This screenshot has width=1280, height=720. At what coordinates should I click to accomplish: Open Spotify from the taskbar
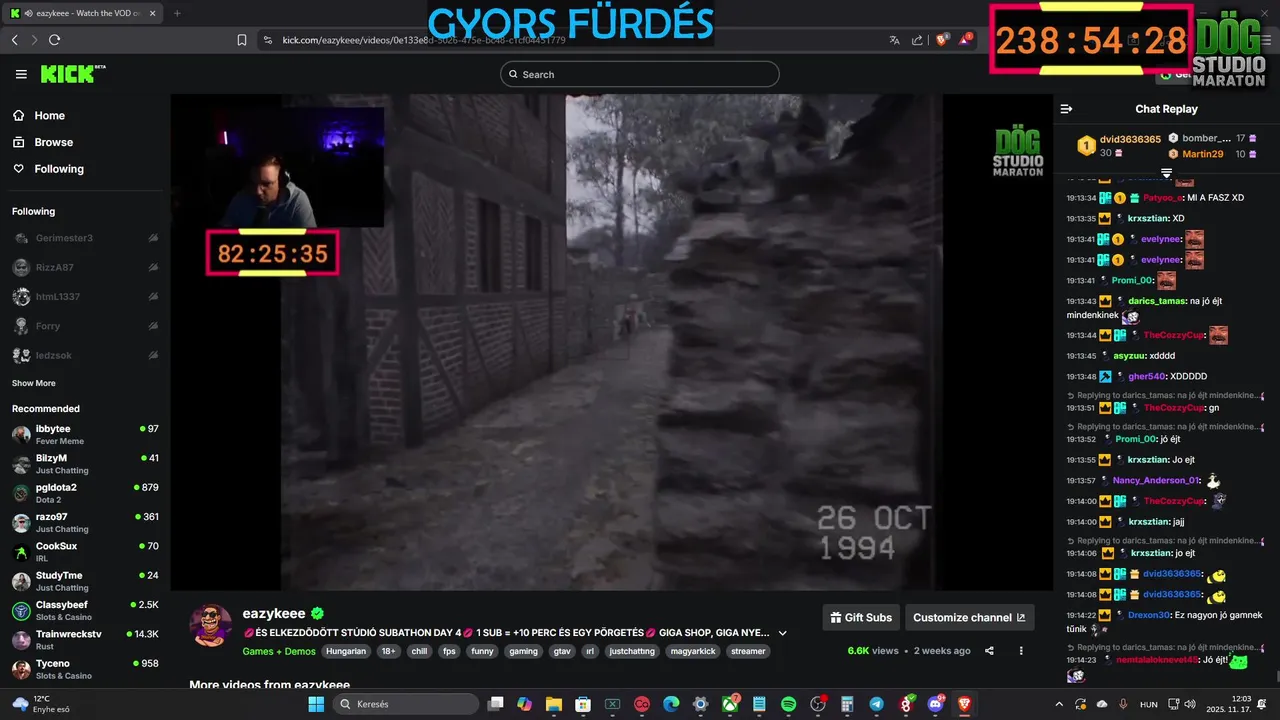click(788, 704)
